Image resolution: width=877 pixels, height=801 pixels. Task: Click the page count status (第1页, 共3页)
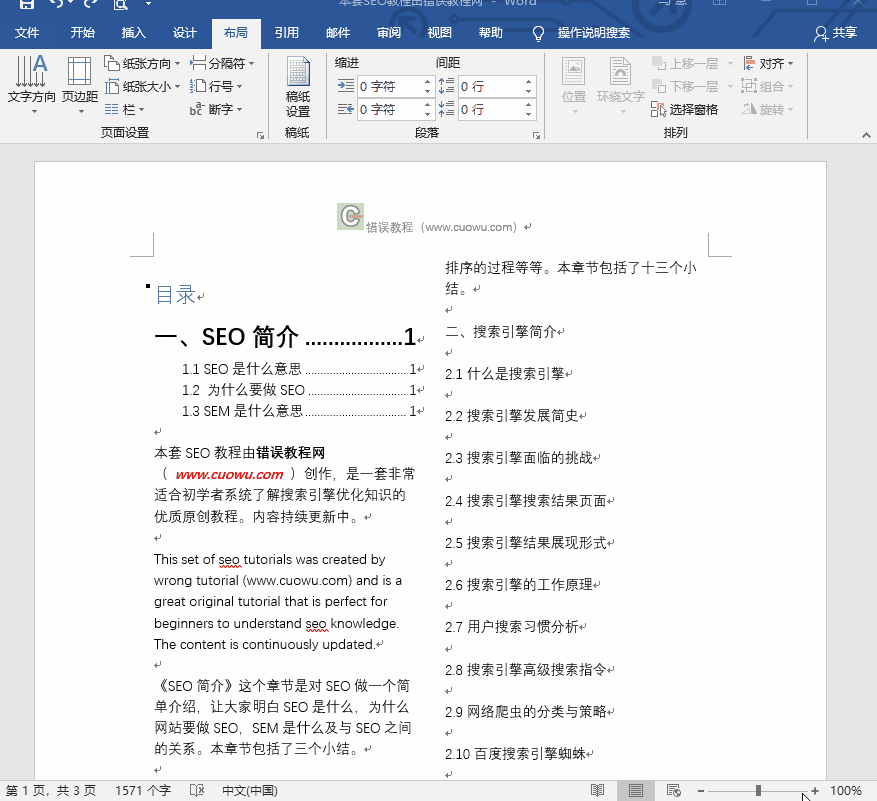click(51, 790)
